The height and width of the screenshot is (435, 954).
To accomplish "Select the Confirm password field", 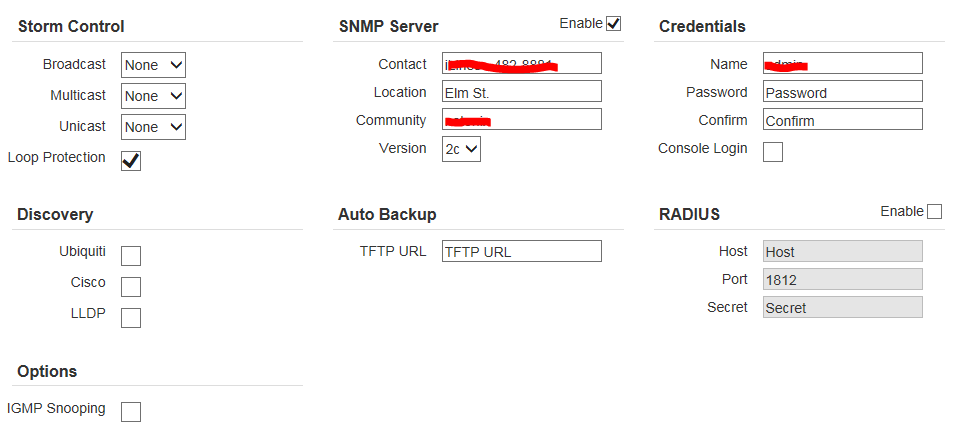I will click(842, 120).
